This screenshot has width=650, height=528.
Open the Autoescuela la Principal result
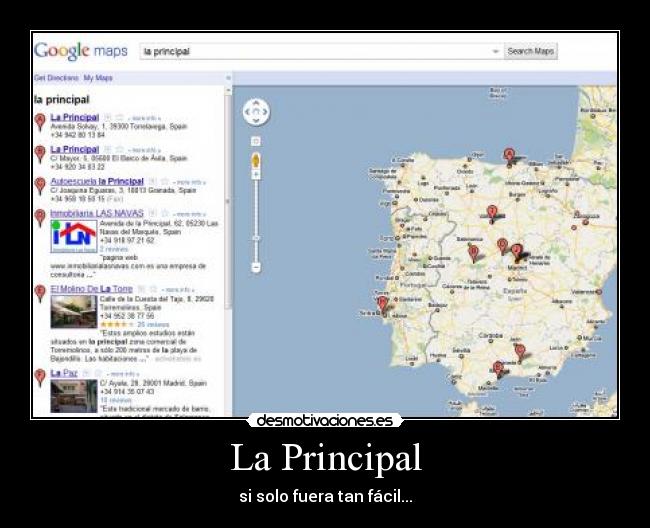[97, 181]
